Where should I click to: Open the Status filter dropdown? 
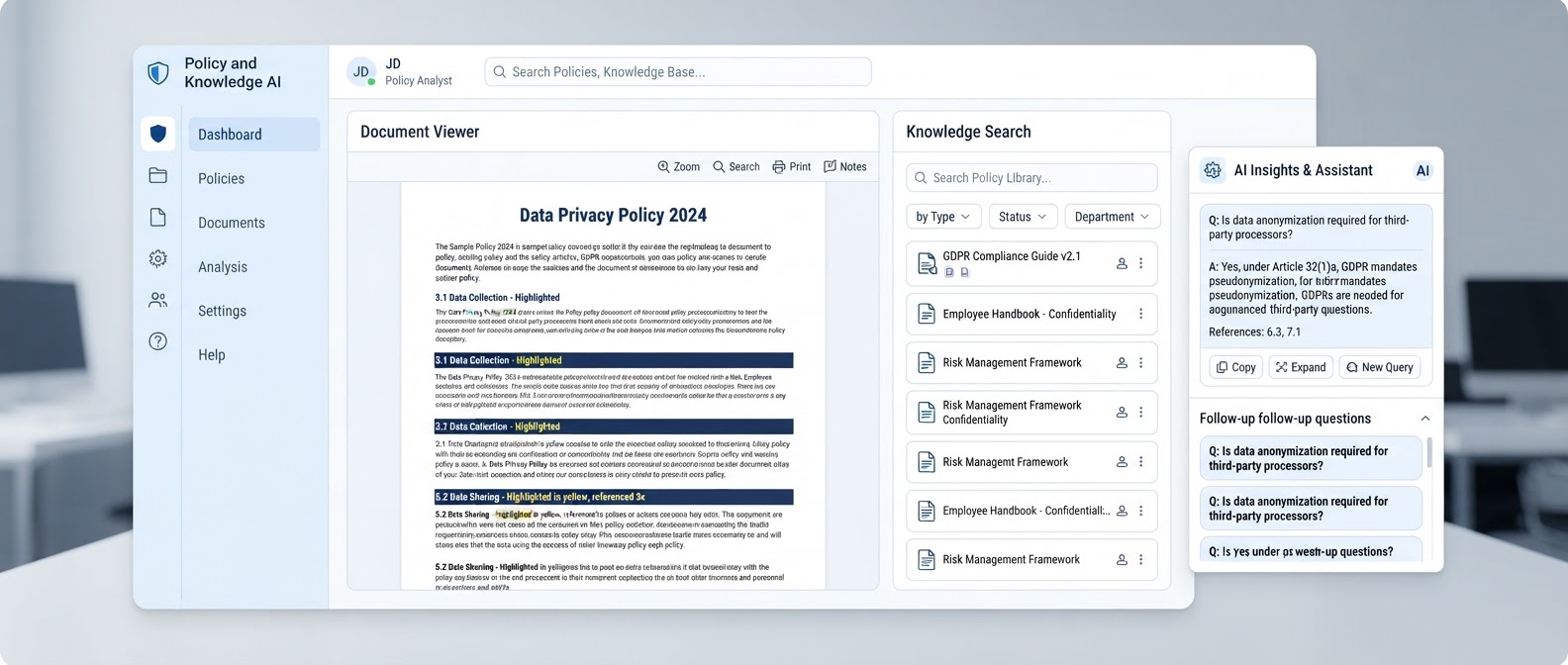point(1024,217)
